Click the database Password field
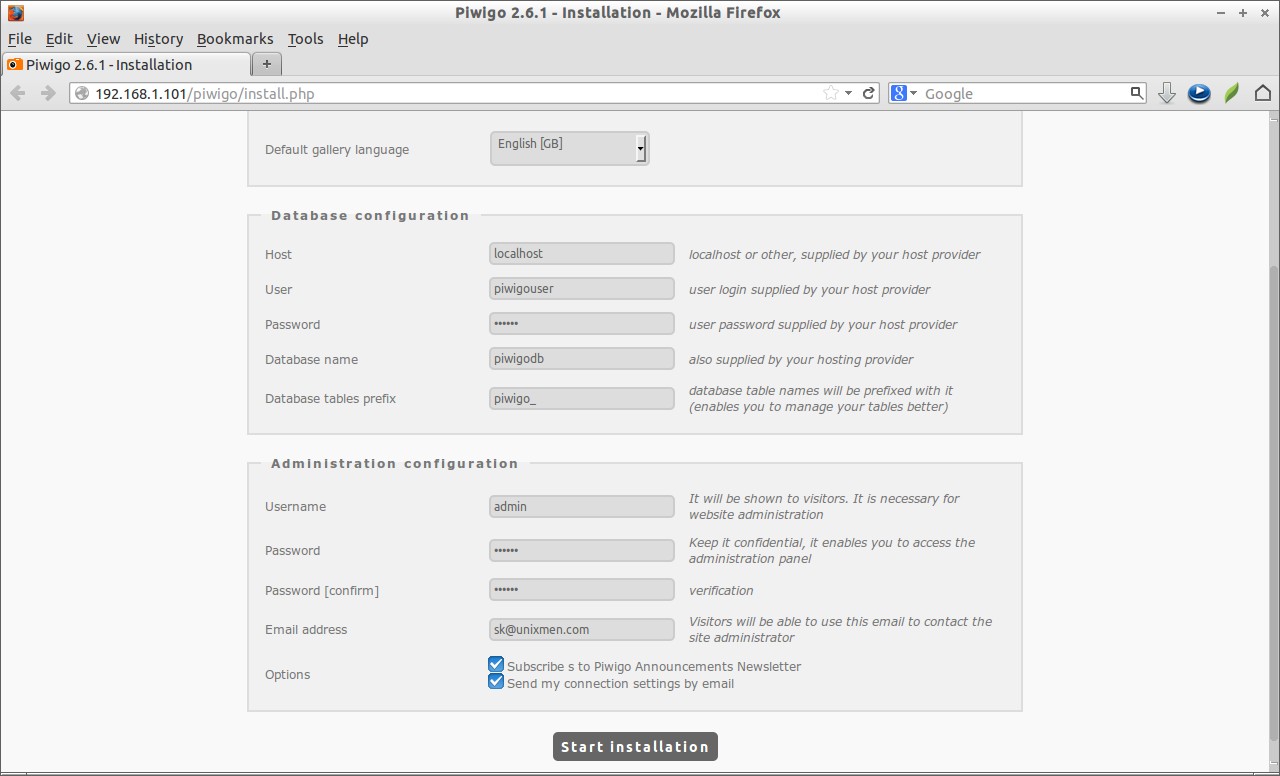The height and width of the screenshot is (776, 1280). tap(582, 324)
